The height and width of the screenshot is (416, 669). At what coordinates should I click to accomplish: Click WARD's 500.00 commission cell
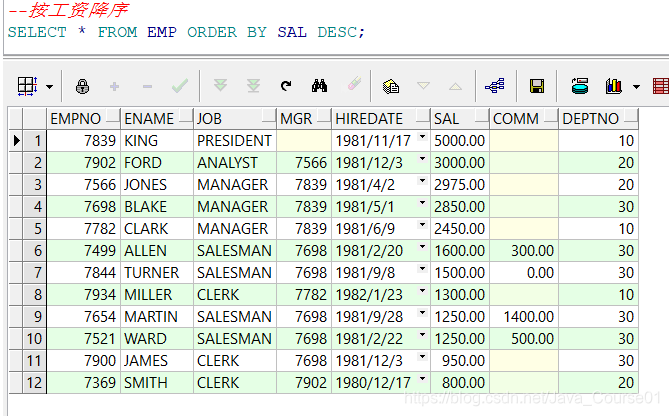pos(524,339)
